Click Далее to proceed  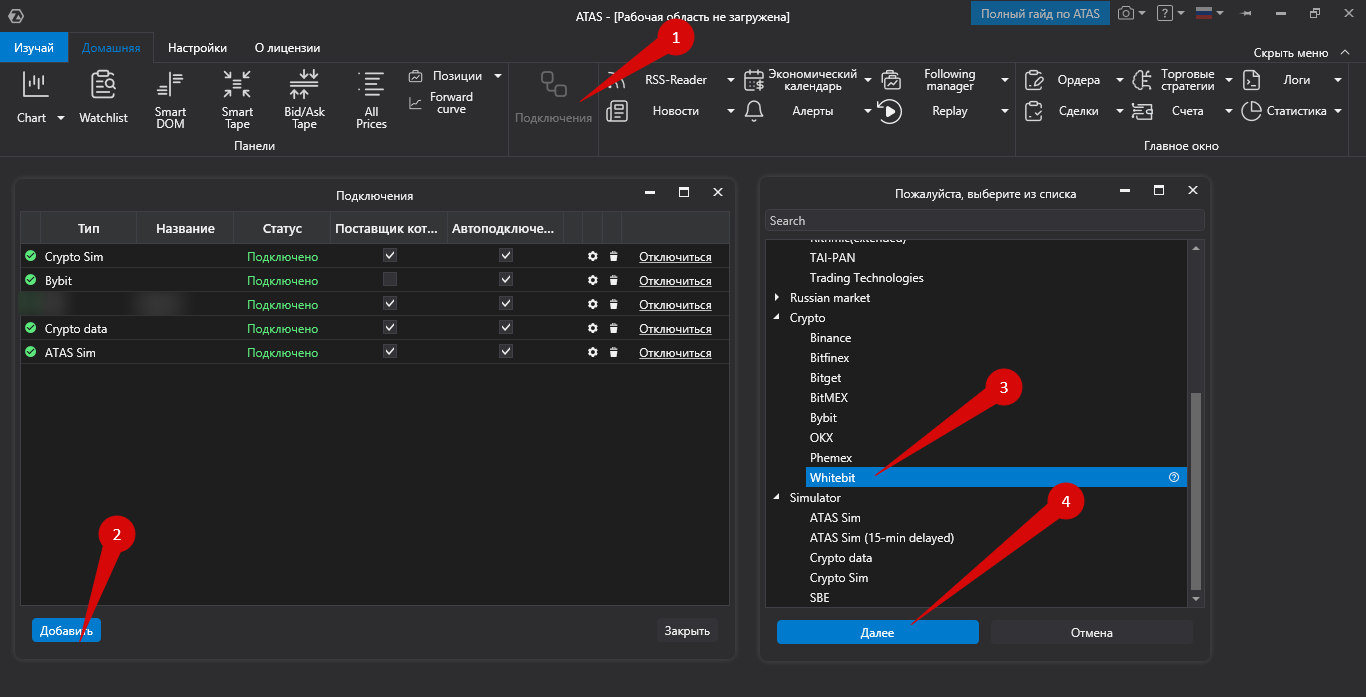point(878,632)
